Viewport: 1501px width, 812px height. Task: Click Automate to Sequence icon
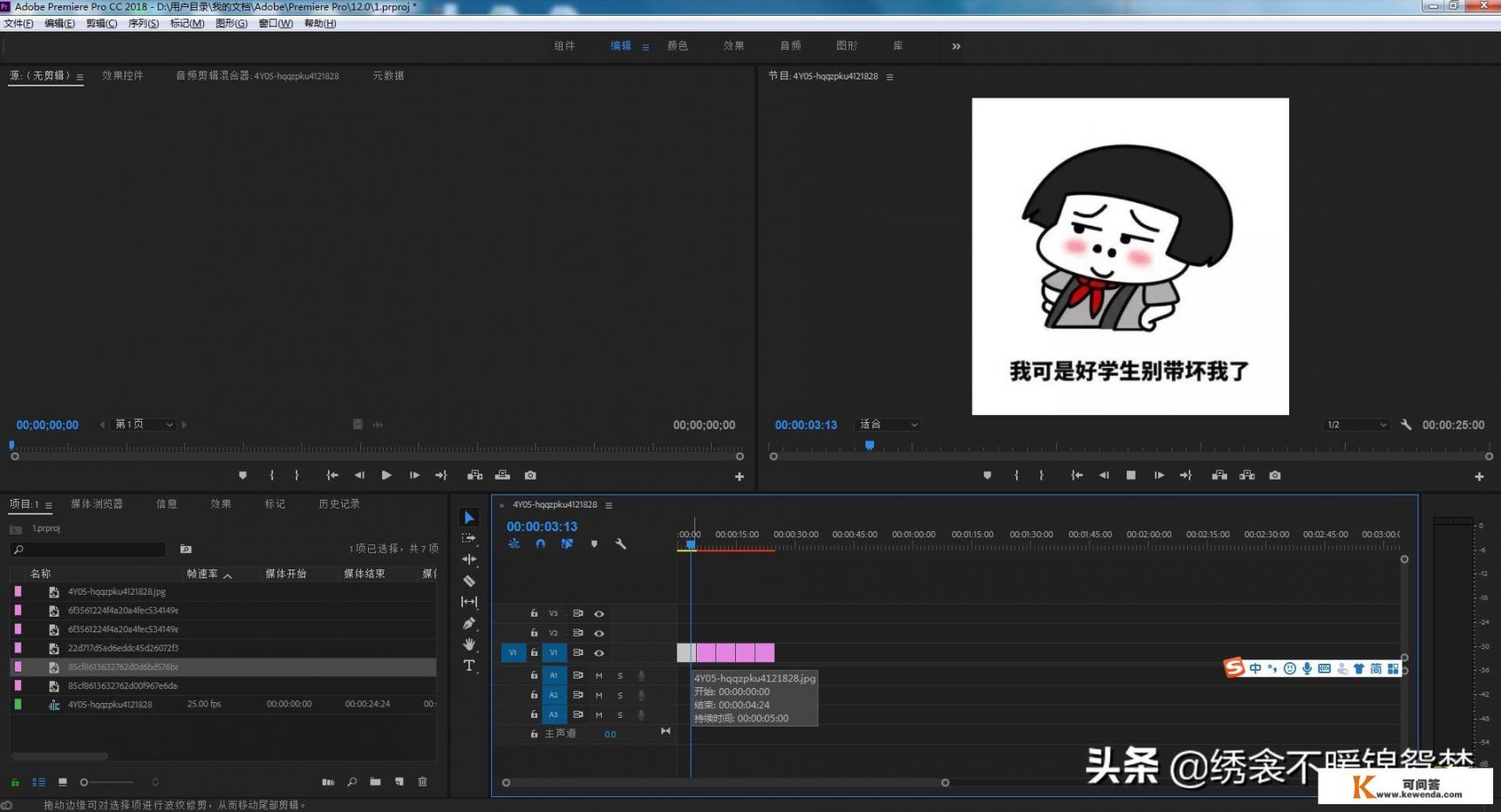click(328, 781)
